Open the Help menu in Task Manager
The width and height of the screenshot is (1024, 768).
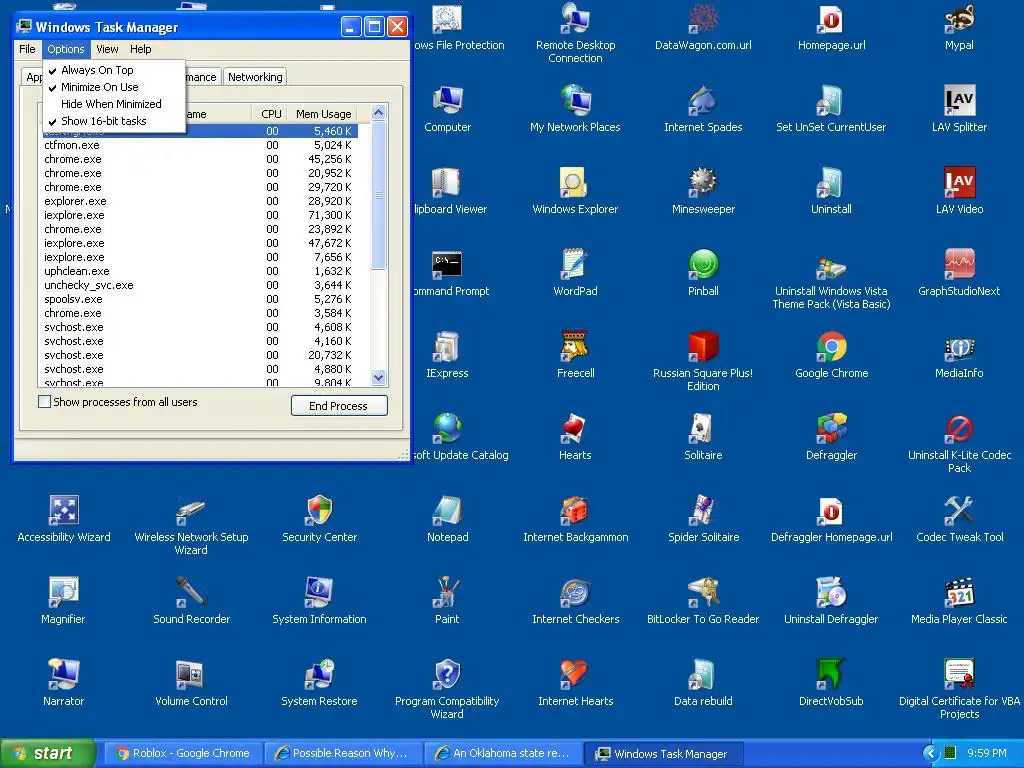coord(140,49)
